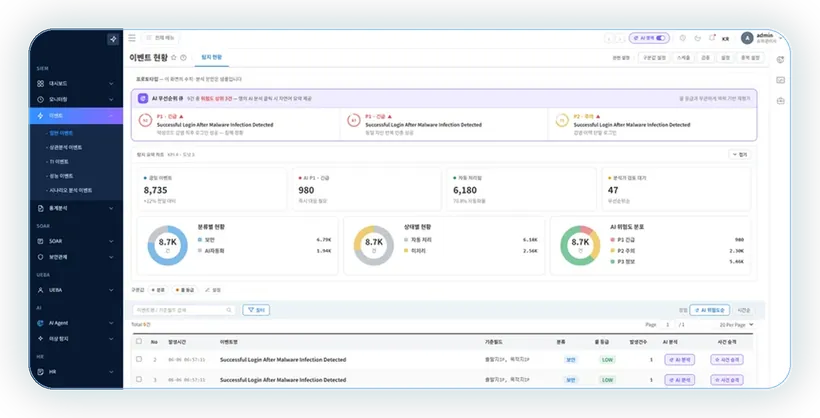Click the incident escalate button in row No 3
Screen dimensions: 820x418
tap(727, 380)
